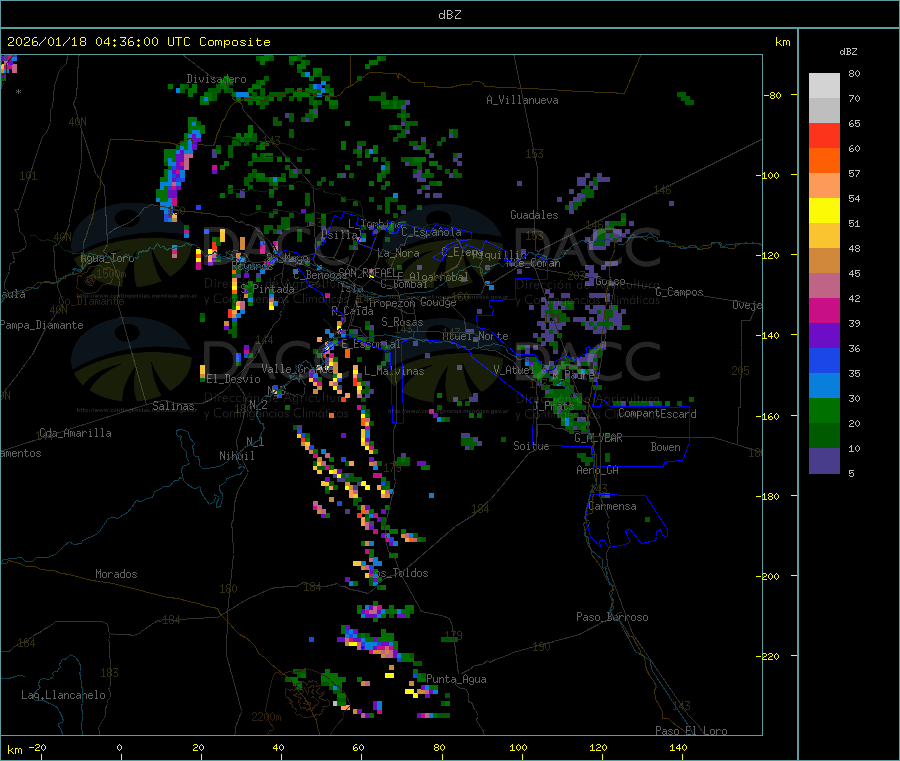Select the slate purple 5-10 dBZ legend swatch
The image size is (900, 761).
click(x=824, y=461)
